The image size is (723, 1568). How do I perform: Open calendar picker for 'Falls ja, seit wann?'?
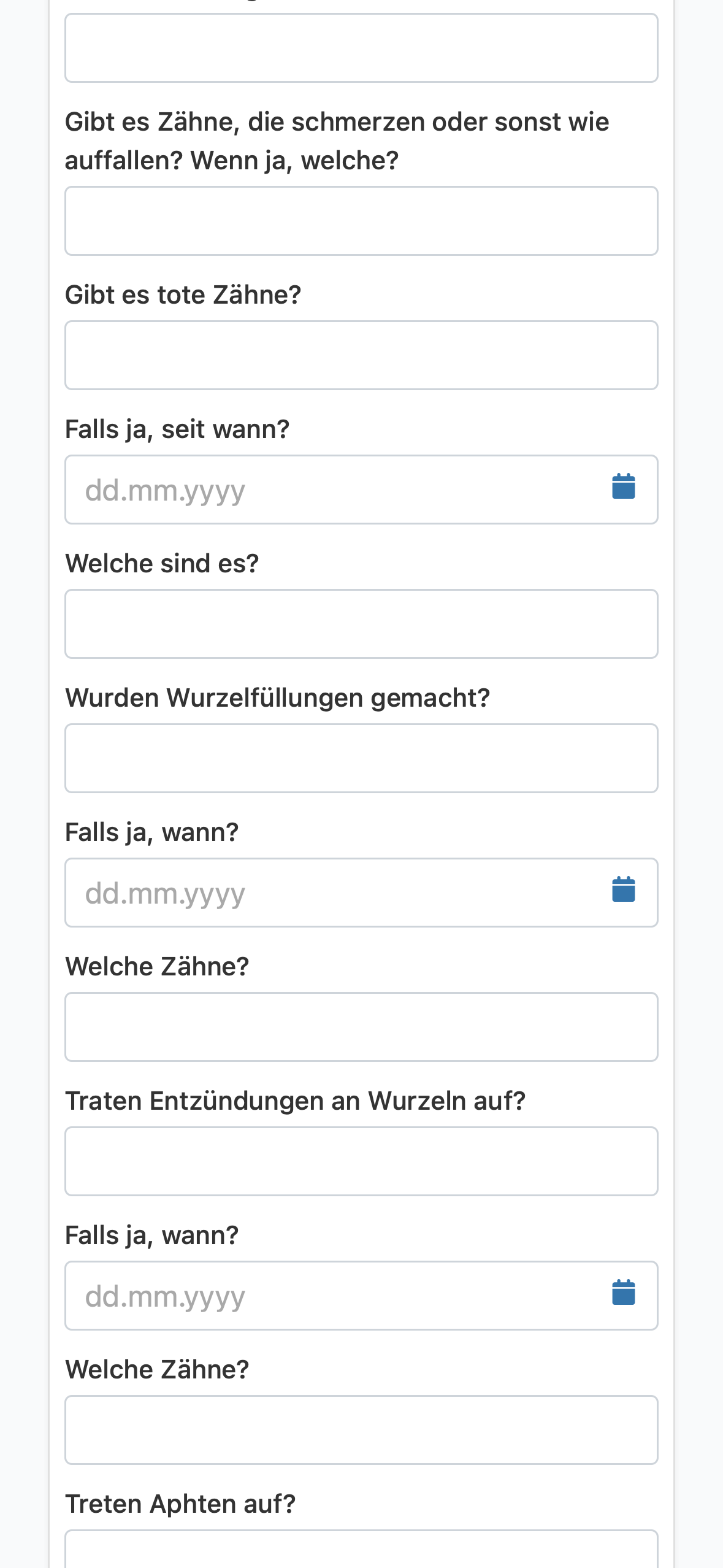[x=623, y=487]
